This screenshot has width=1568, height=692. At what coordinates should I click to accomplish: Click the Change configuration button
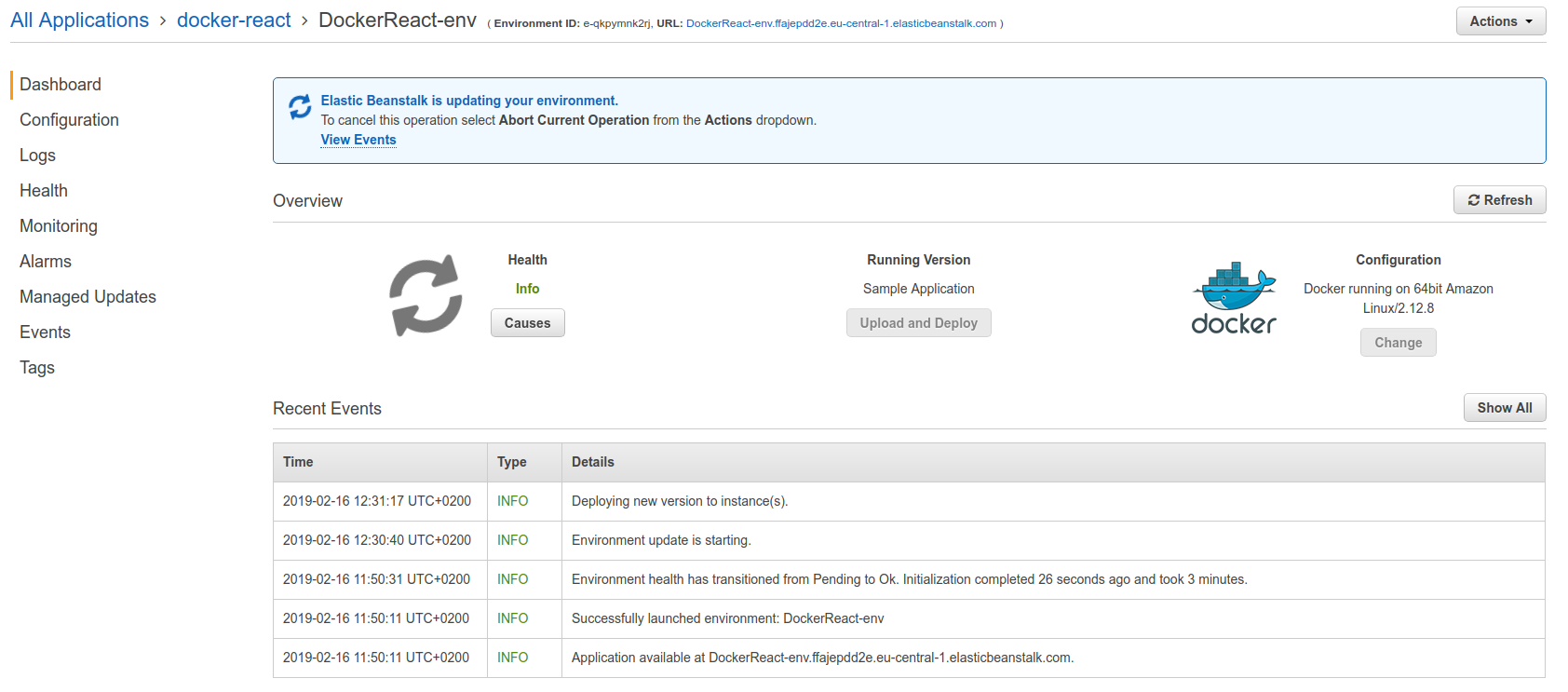(x=1399, y=343)
